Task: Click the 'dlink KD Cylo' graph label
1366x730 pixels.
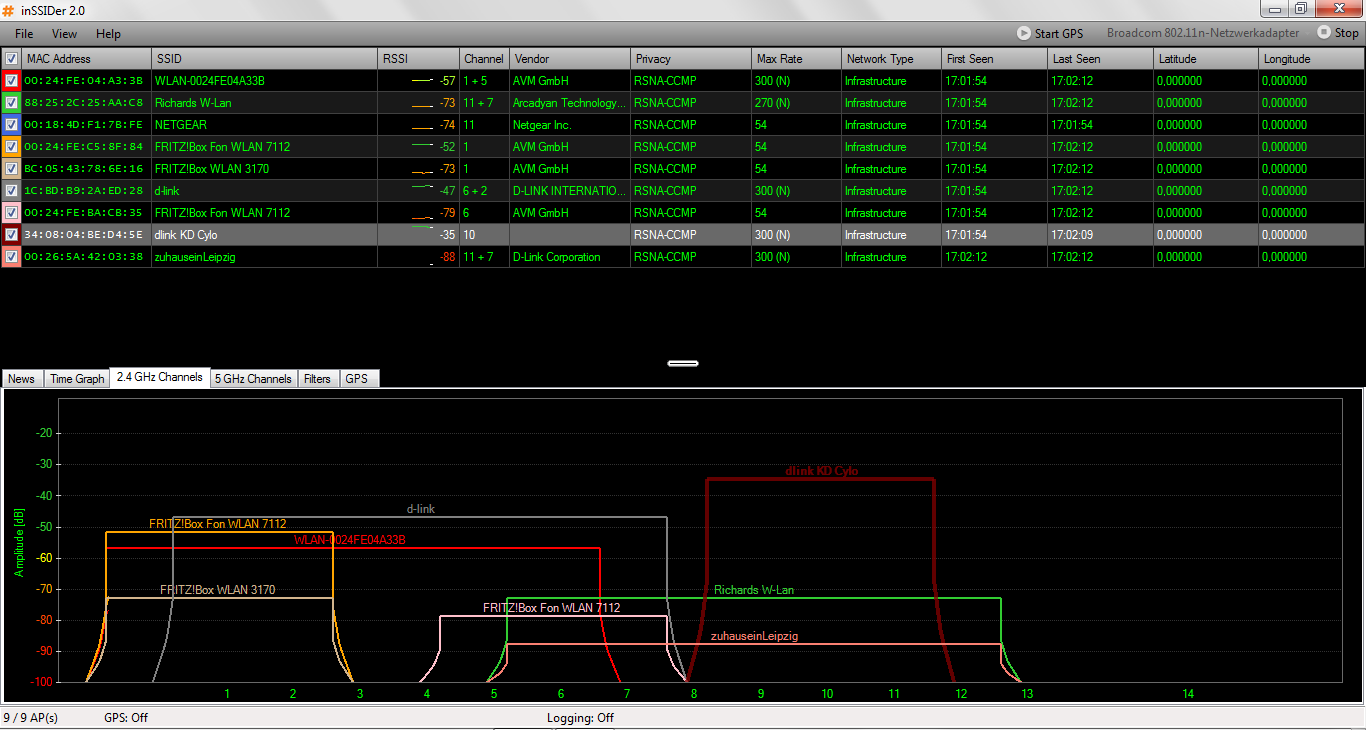Action: pyautogui.click(x=821, y=470)
